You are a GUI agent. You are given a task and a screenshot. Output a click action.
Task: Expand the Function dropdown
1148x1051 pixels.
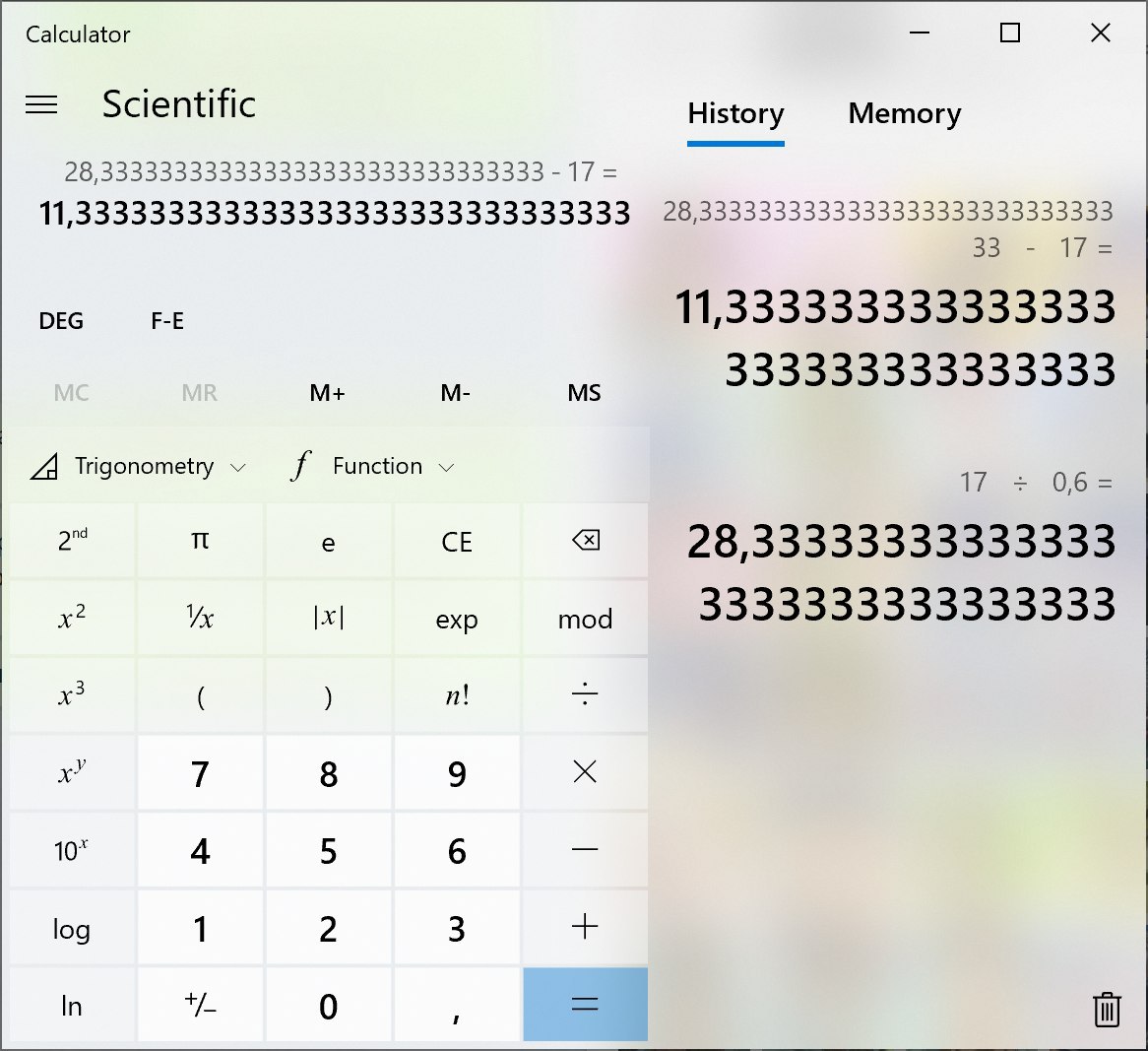click(373, 466)
